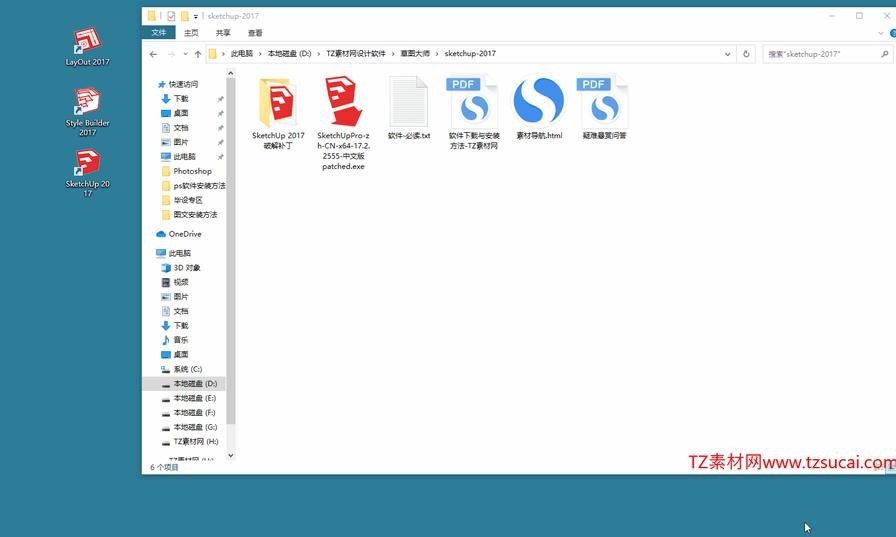Select the 软件-必读.txt file

point(409,108)
